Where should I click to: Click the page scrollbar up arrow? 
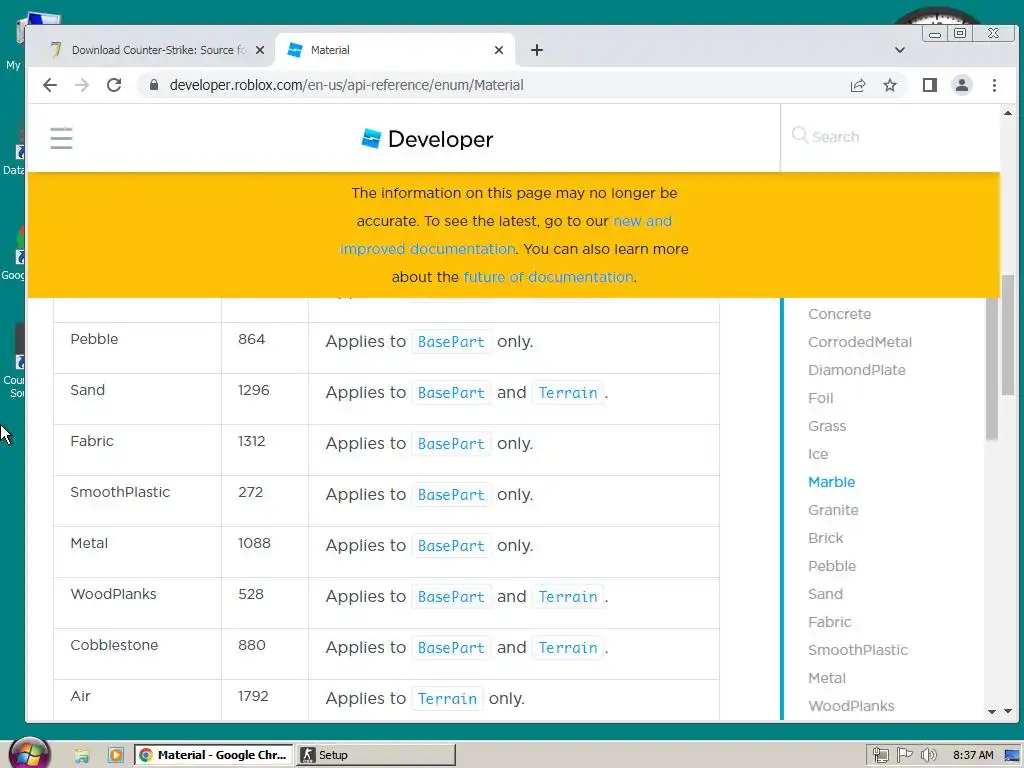point(1008,113)
